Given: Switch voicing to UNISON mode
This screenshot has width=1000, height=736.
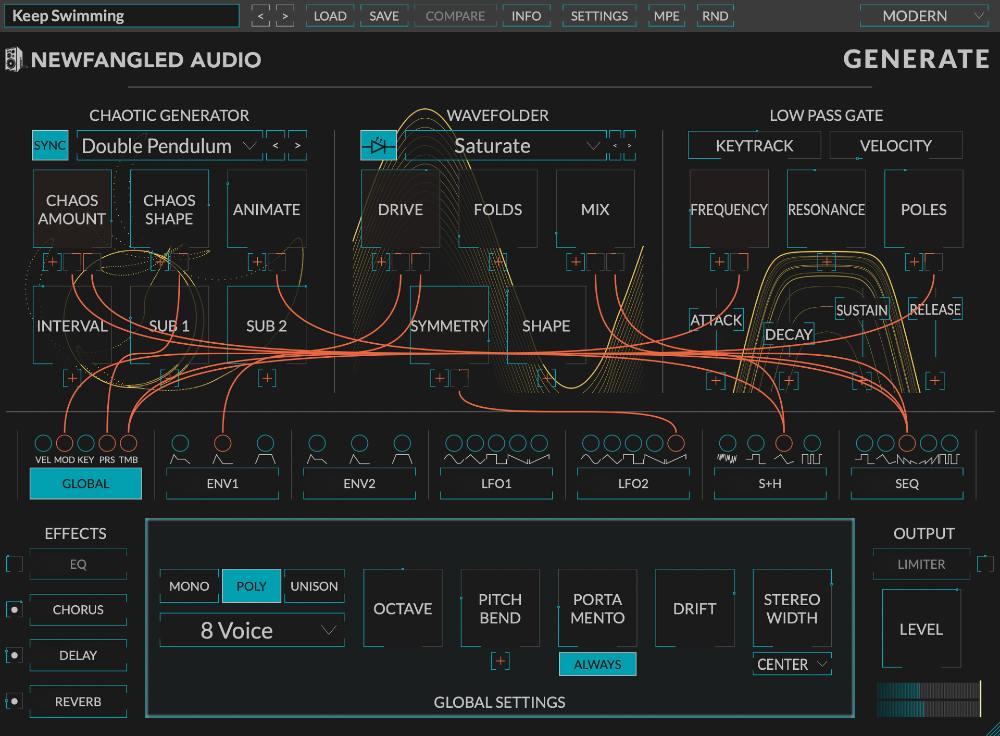Looking at the screenshot, I should tap(314, 586).
